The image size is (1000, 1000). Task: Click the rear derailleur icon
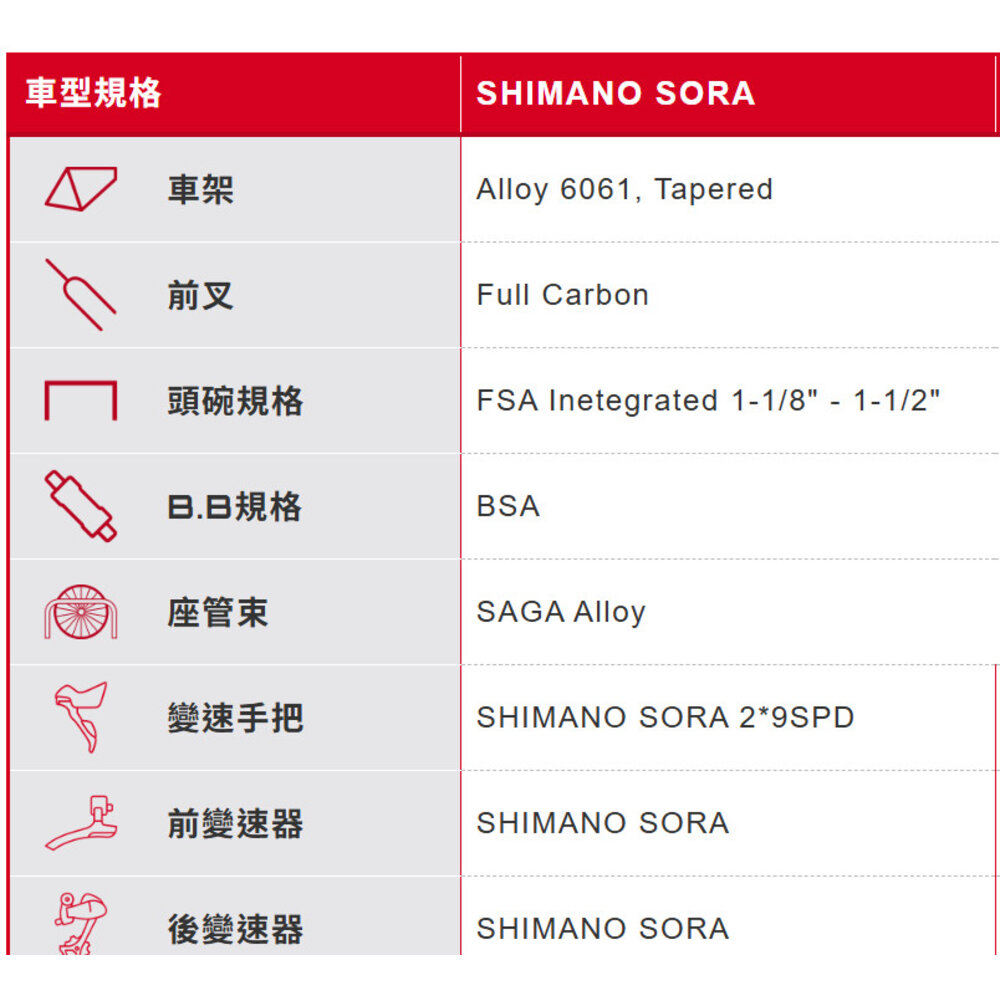tap(80, 924)
